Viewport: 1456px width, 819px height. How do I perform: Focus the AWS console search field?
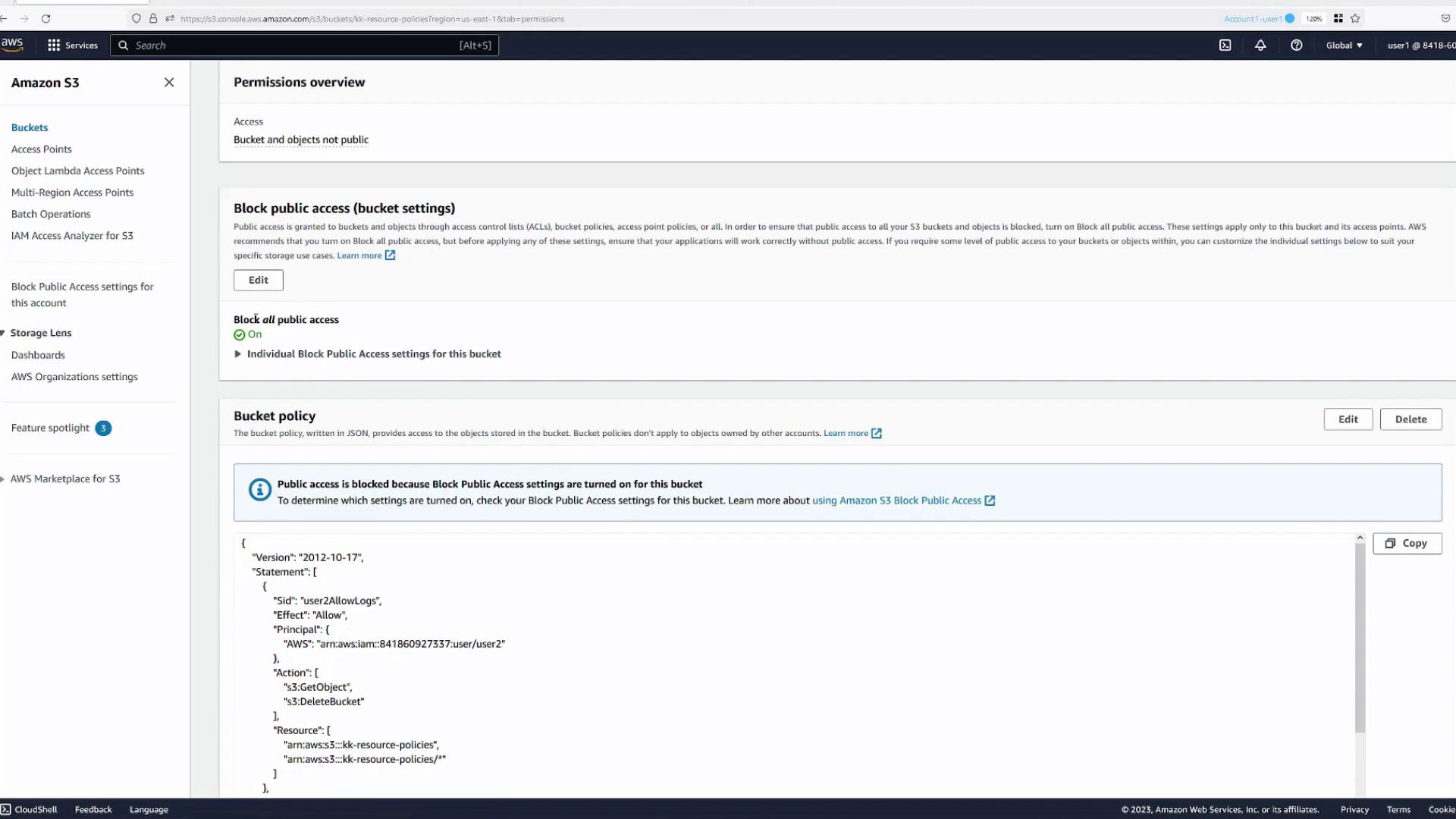[x=303, y=45]
